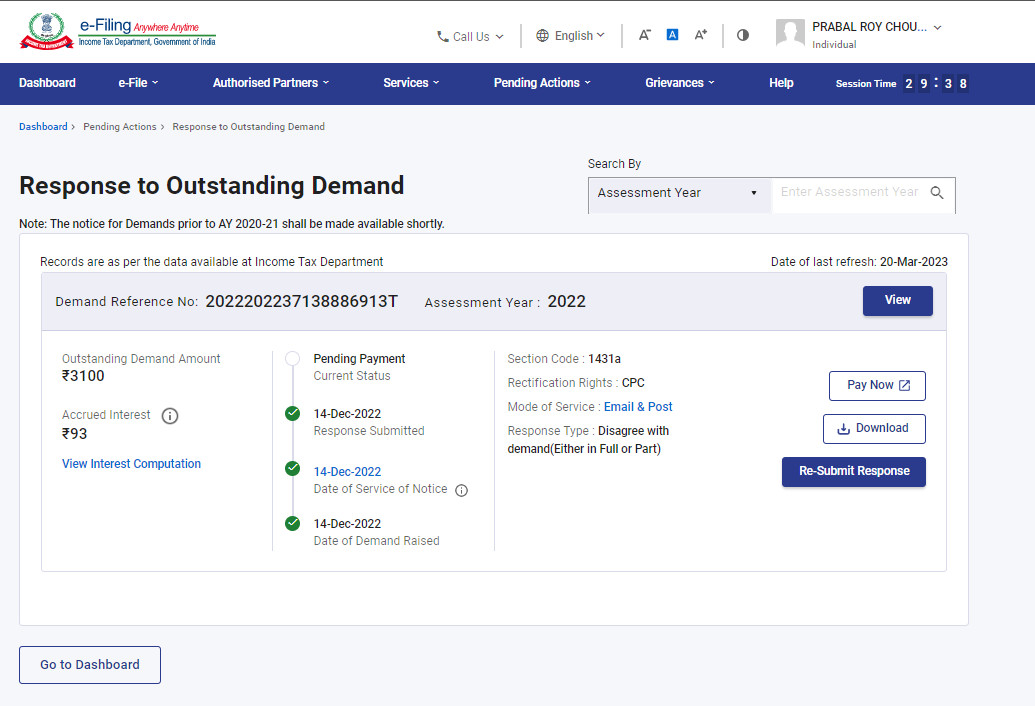Click the Pending Payment status circle
This screenshot has width=1035, height=706.
(x=292, y=358)
